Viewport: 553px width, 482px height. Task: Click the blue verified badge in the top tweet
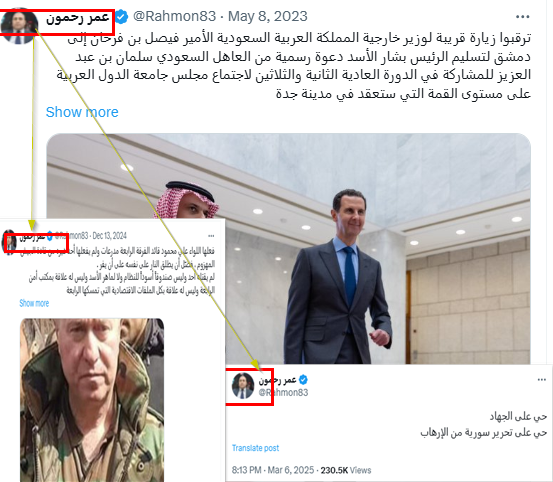click(122, 17)
